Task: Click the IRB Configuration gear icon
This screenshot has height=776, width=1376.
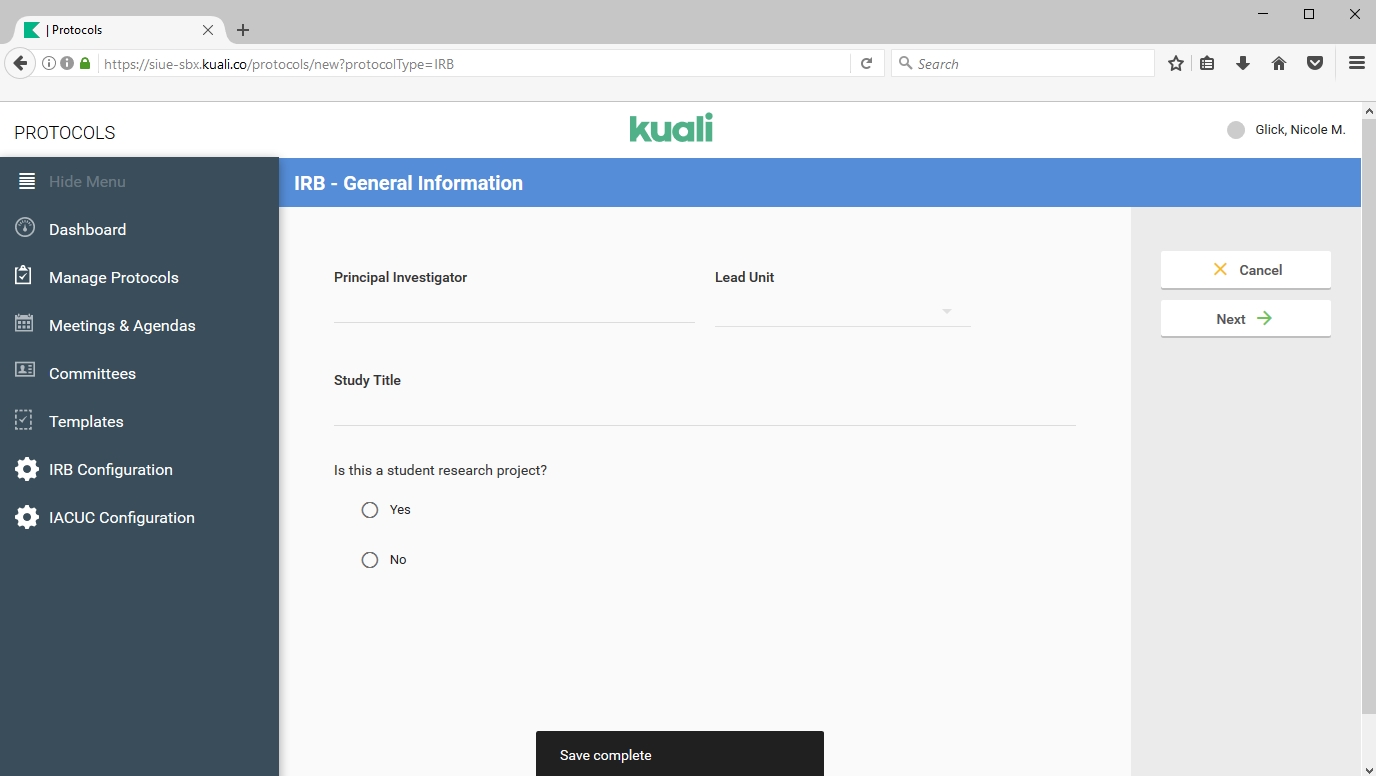Action: pos(26,469)
